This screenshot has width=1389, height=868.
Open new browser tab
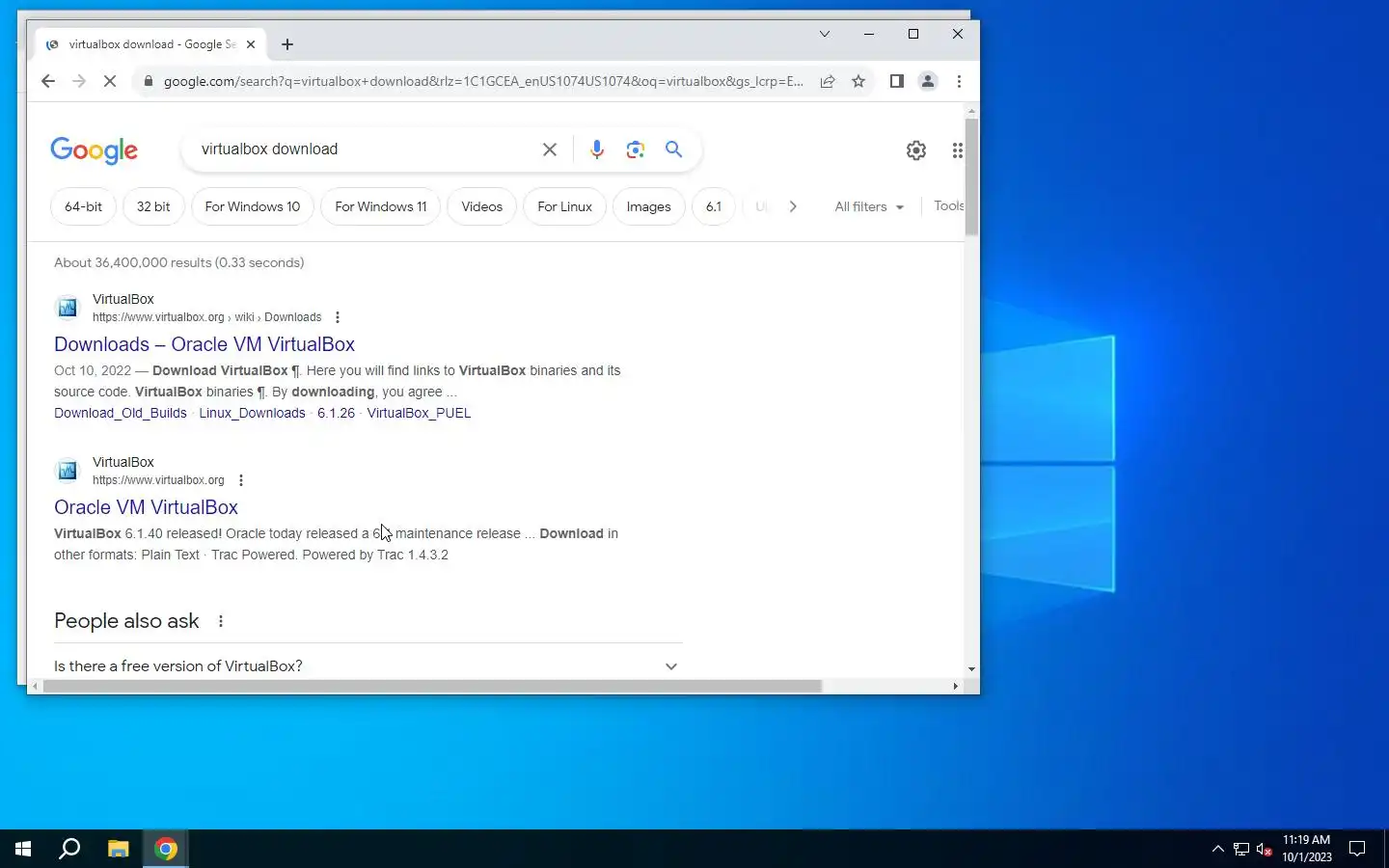(287, 44)
